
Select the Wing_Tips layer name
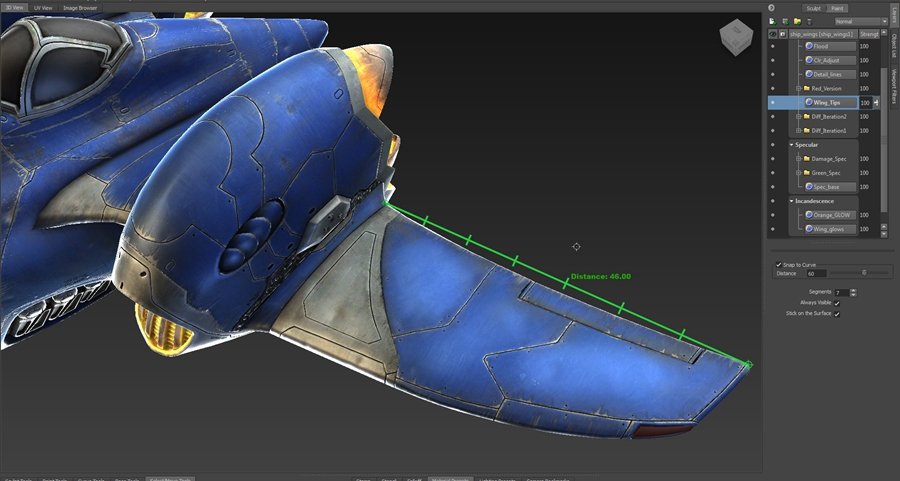tap(827, 102)
